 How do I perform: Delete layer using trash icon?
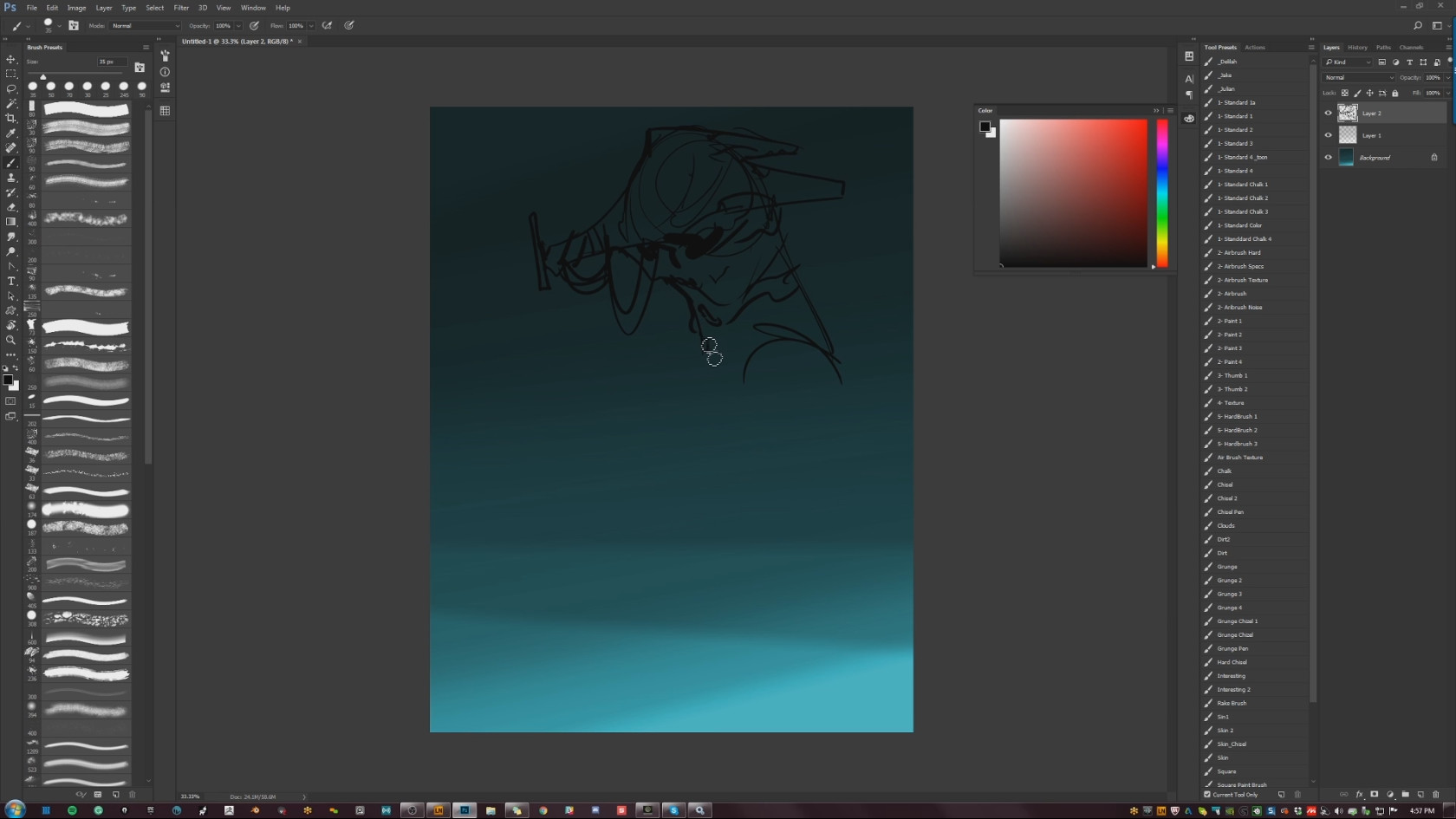pos(1435,794)
